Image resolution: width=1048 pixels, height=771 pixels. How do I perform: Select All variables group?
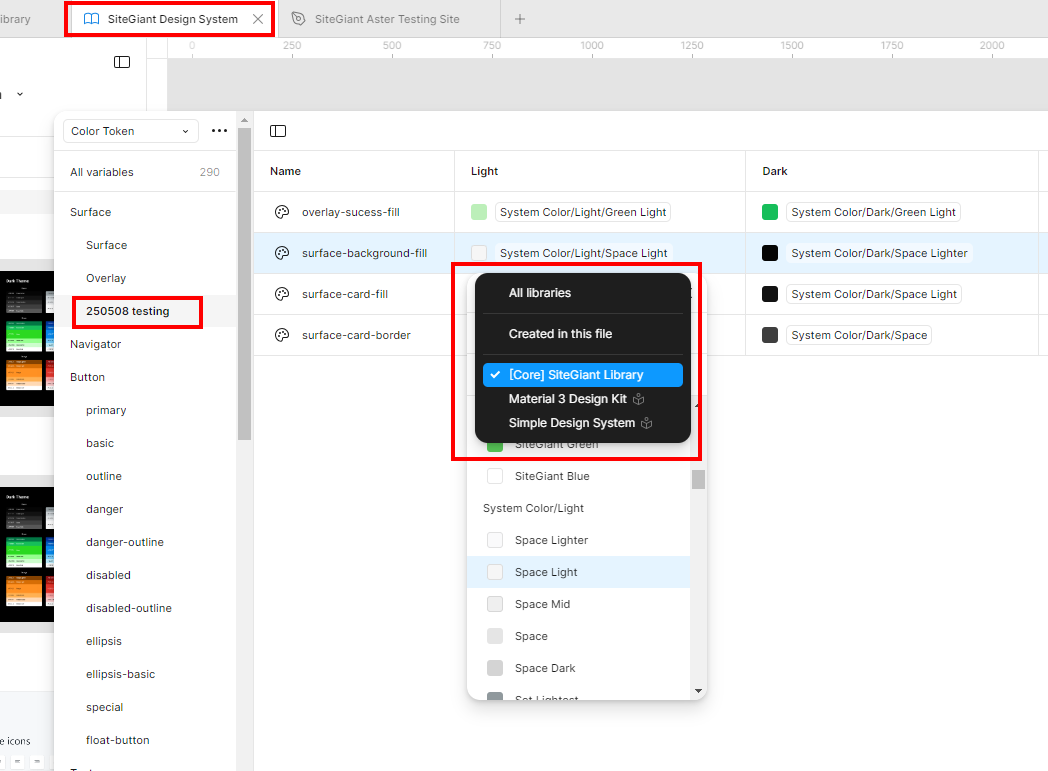click(145, 172)
